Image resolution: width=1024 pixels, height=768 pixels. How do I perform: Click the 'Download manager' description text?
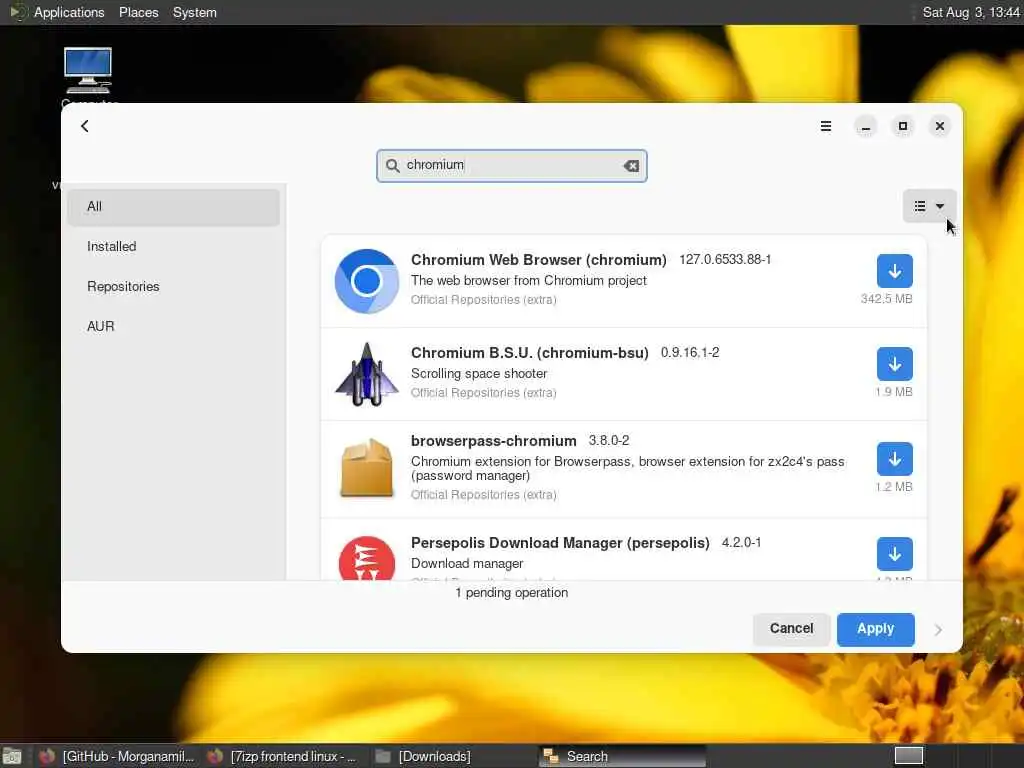[x=467, y=564]
